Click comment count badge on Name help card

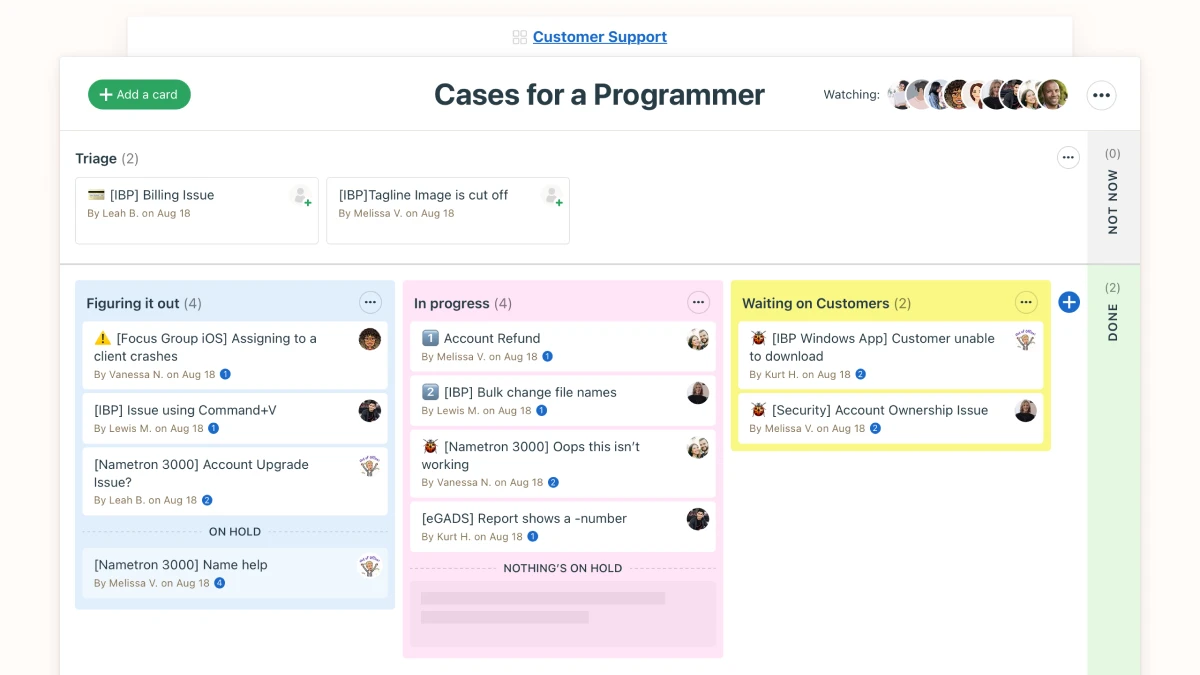220,583
